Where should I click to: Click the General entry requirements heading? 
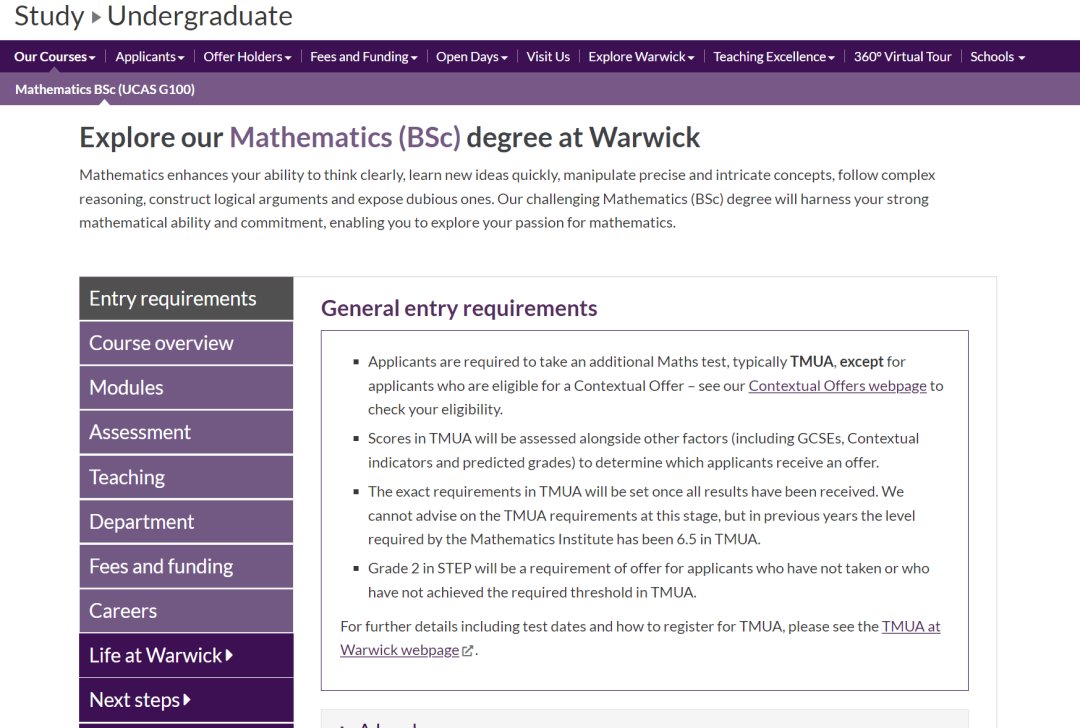pyautogui.click(x=459, y=309)
